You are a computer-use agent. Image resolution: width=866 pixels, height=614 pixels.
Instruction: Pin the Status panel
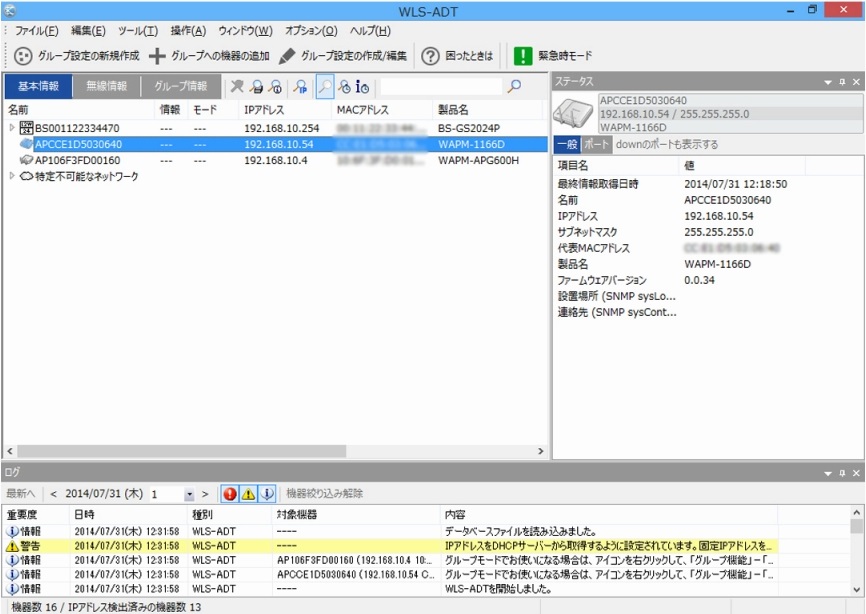pyautogui.click(x=842, y=82)
